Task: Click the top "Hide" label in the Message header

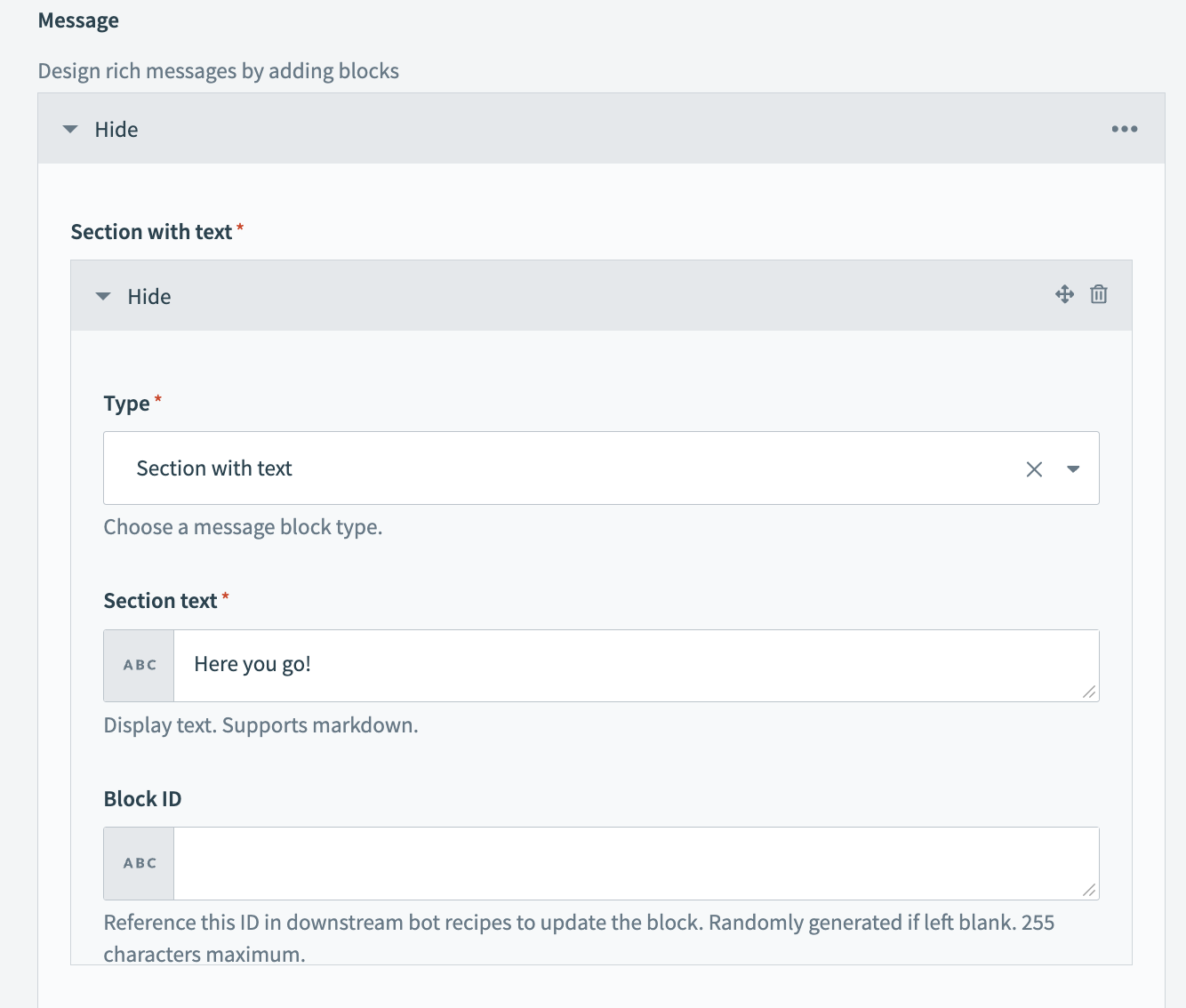Action: click(x=116, y=130)
